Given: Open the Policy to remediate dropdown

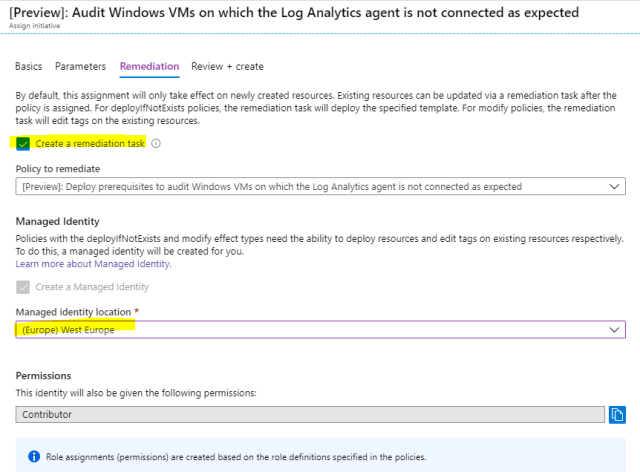Looking at the screenshot, I should pyautogui.click(x=320, y=186).
